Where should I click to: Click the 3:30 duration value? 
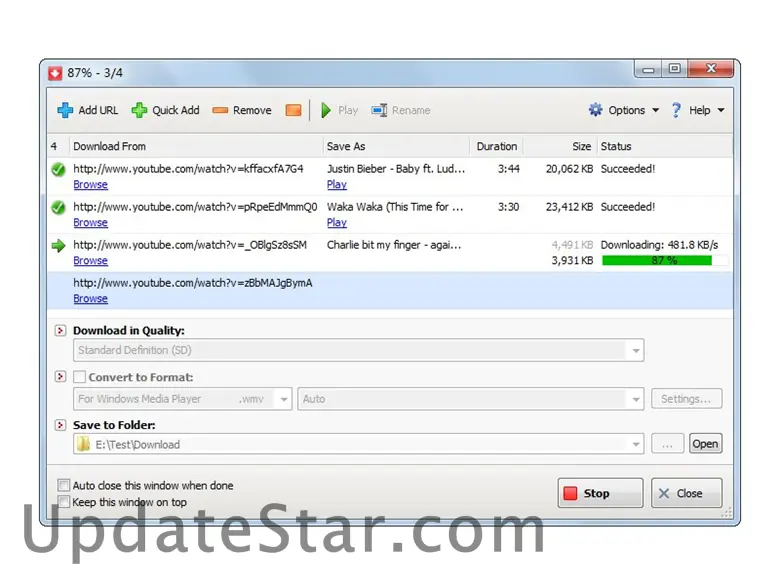pyautogui.click(x=509, y=207)
